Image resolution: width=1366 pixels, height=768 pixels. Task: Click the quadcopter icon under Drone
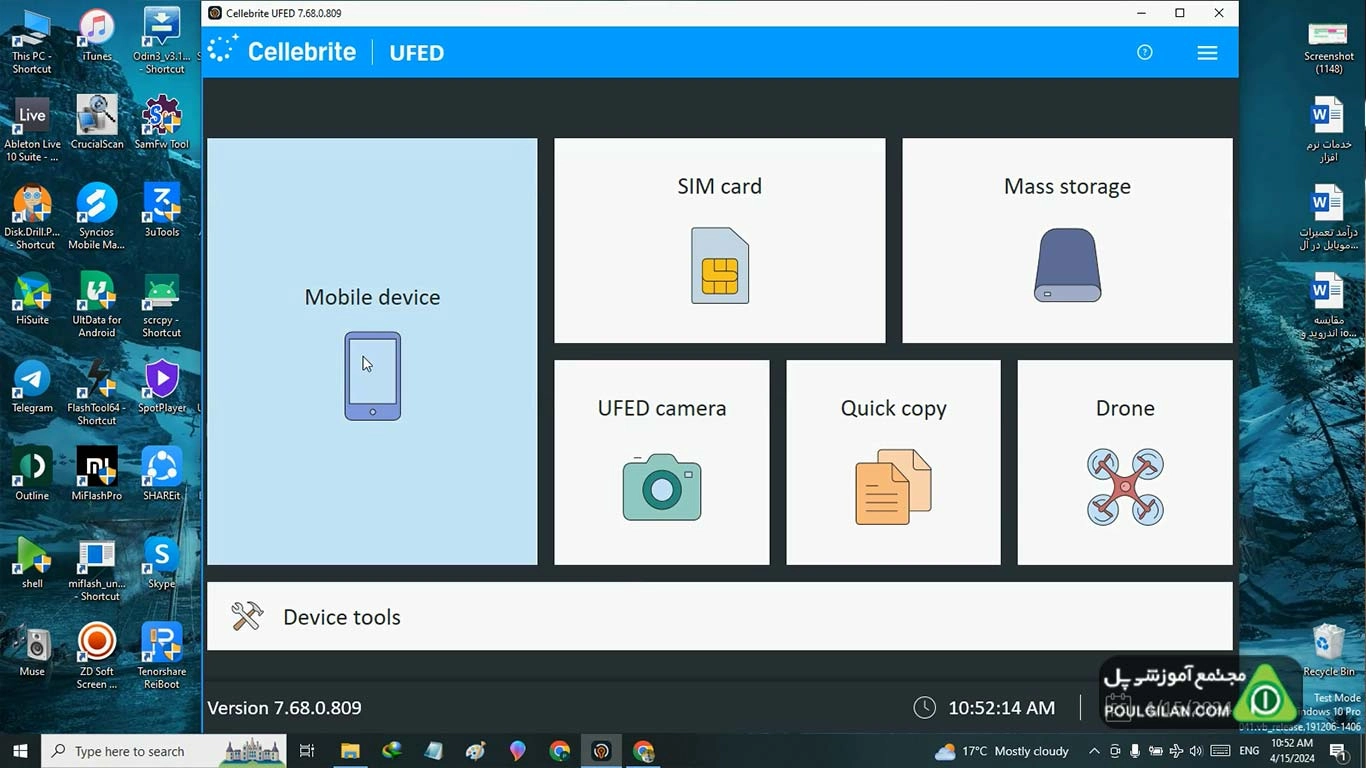click(x=1125, y=487)
